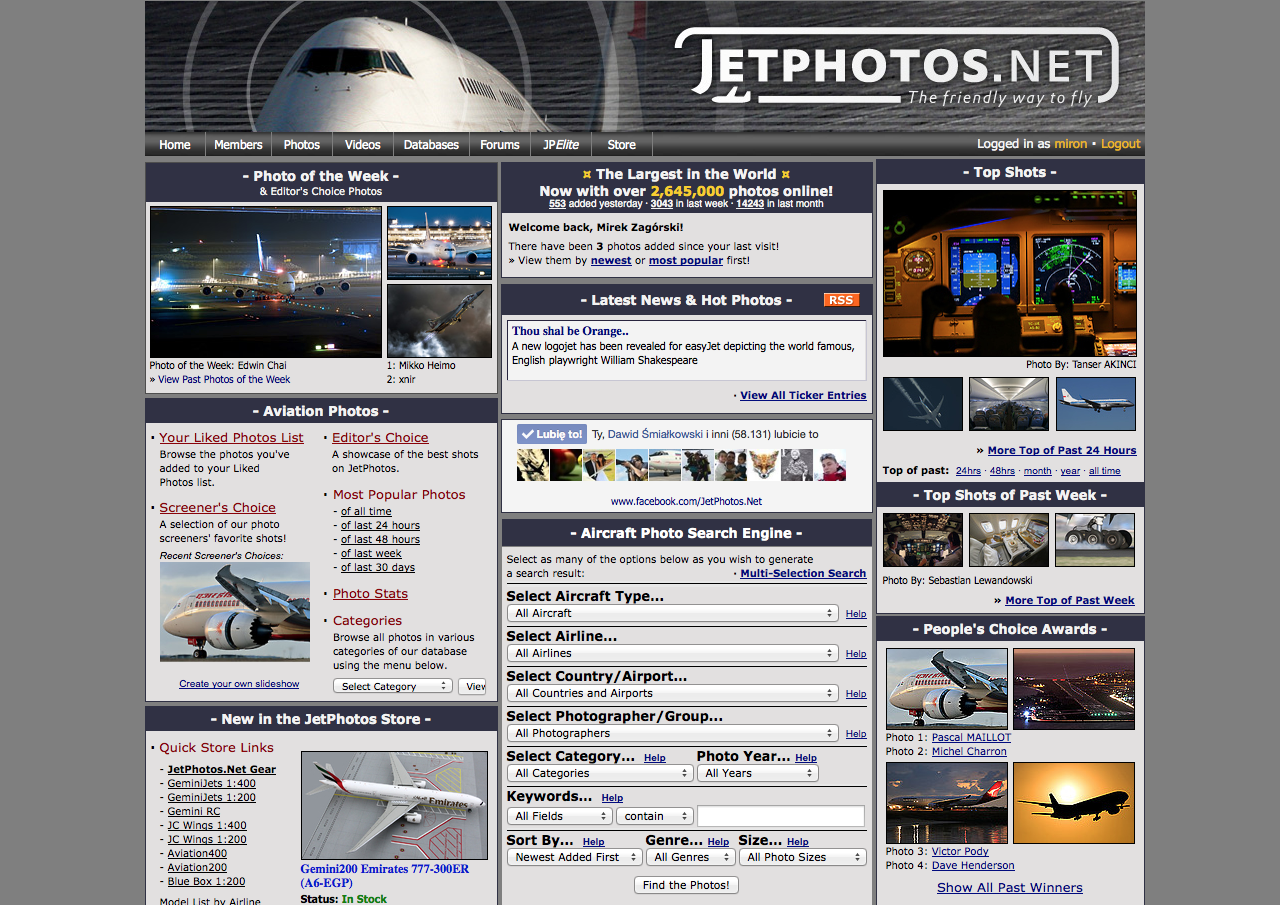Open People's Choice Air India photo thumbnail

[x=947, y=688]
